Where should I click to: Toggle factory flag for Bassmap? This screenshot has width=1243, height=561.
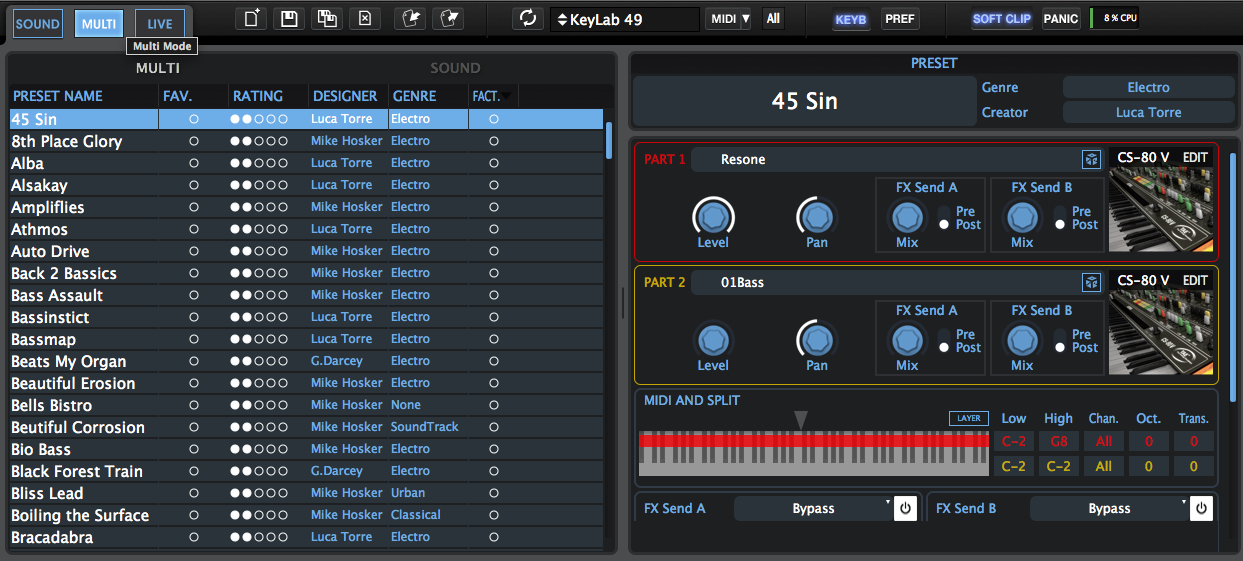493,339
